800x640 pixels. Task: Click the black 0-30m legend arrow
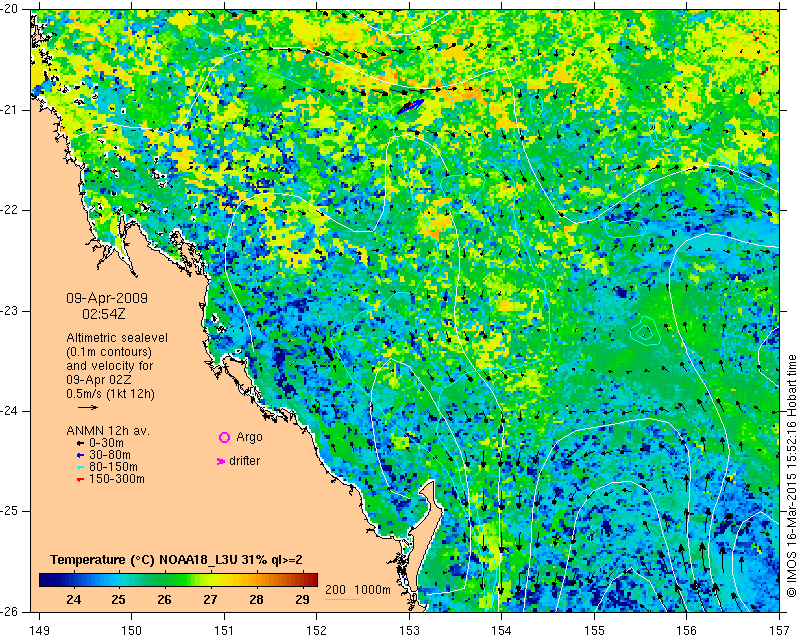[80, 444]
